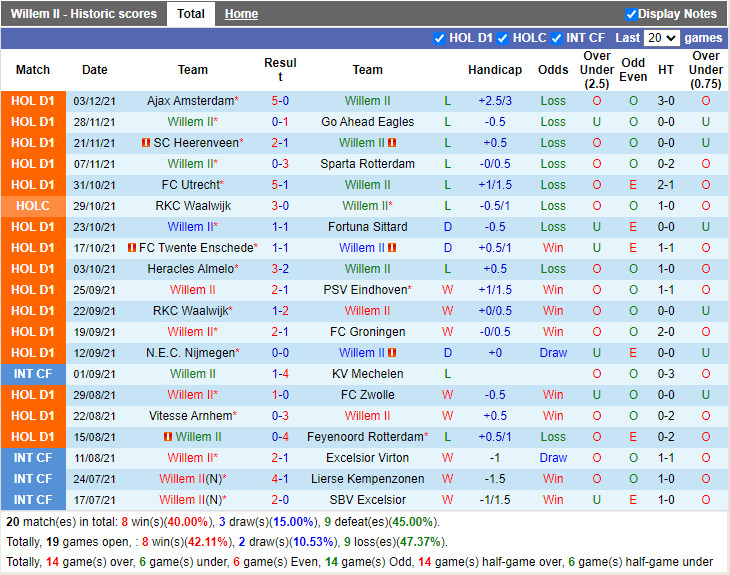Open PSV Eindhoven team link
Viewport: 730px width, 575px height.
365,290
